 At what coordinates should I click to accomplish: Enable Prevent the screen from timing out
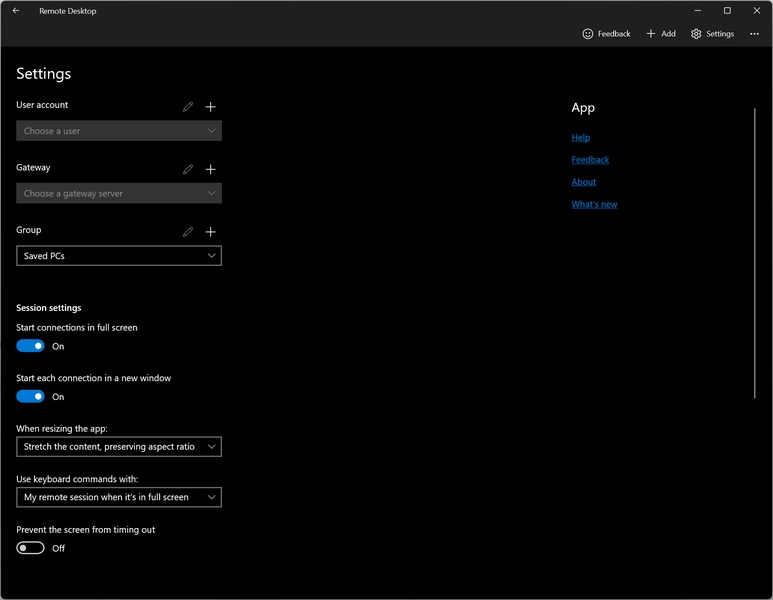[31, 548]
